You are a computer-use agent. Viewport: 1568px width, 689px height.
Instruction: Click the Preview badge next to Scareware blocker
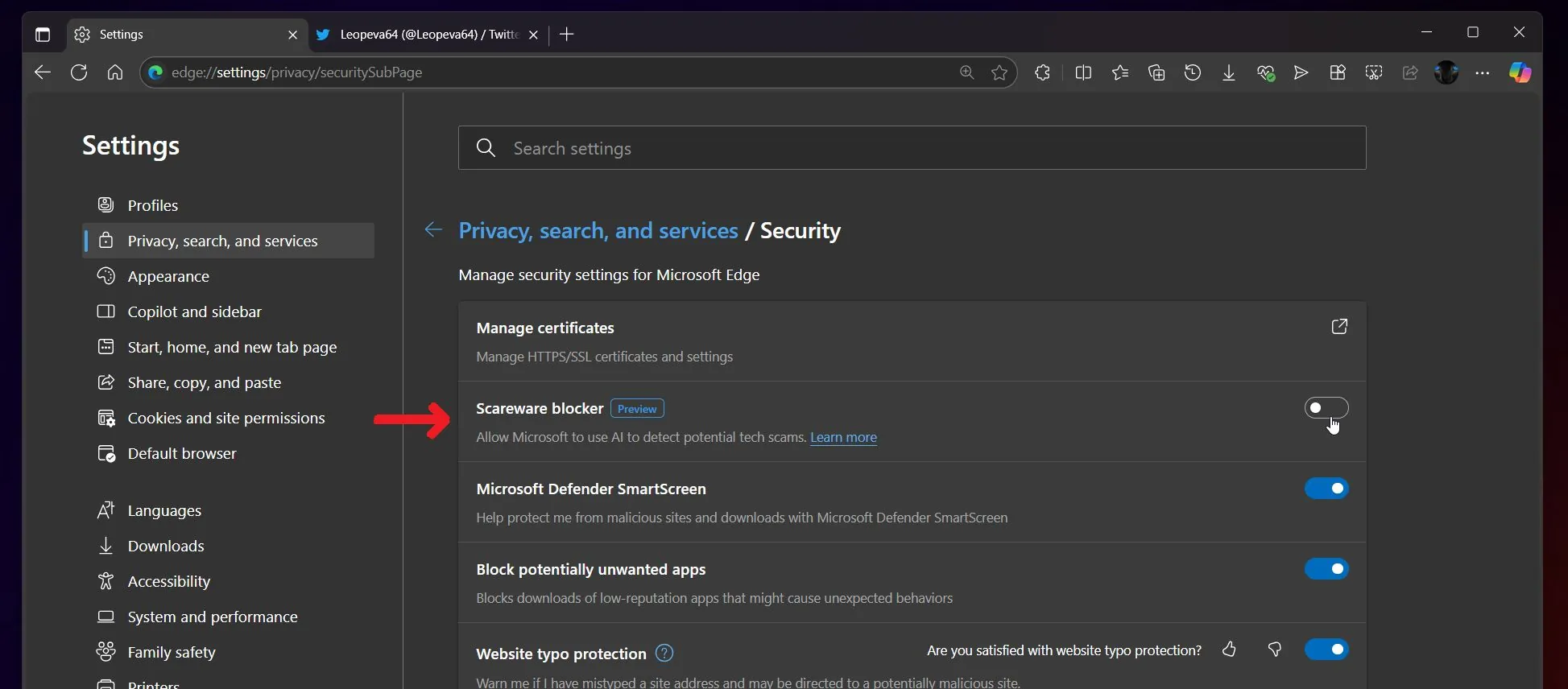[637, 409]
